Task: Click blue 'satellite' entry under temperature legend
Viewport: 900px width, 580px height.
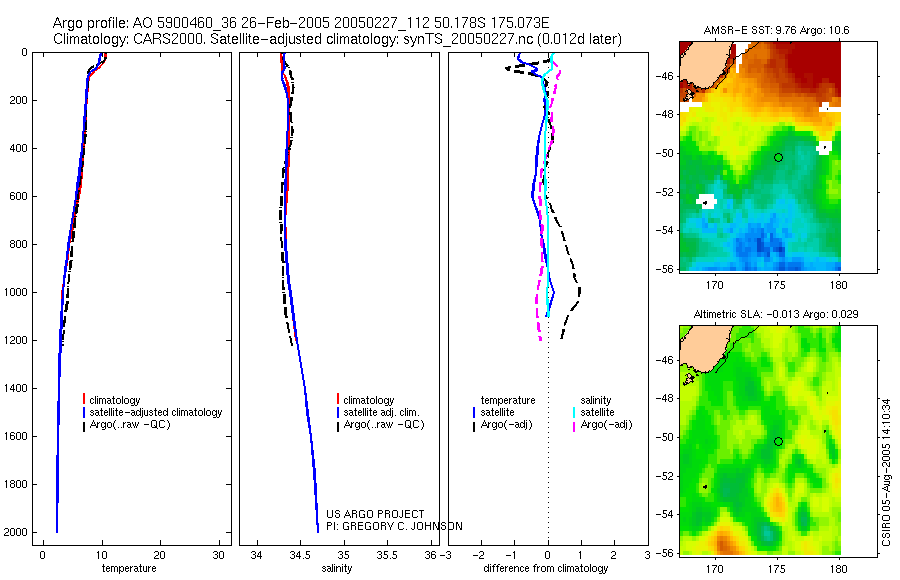Action: 498,412
